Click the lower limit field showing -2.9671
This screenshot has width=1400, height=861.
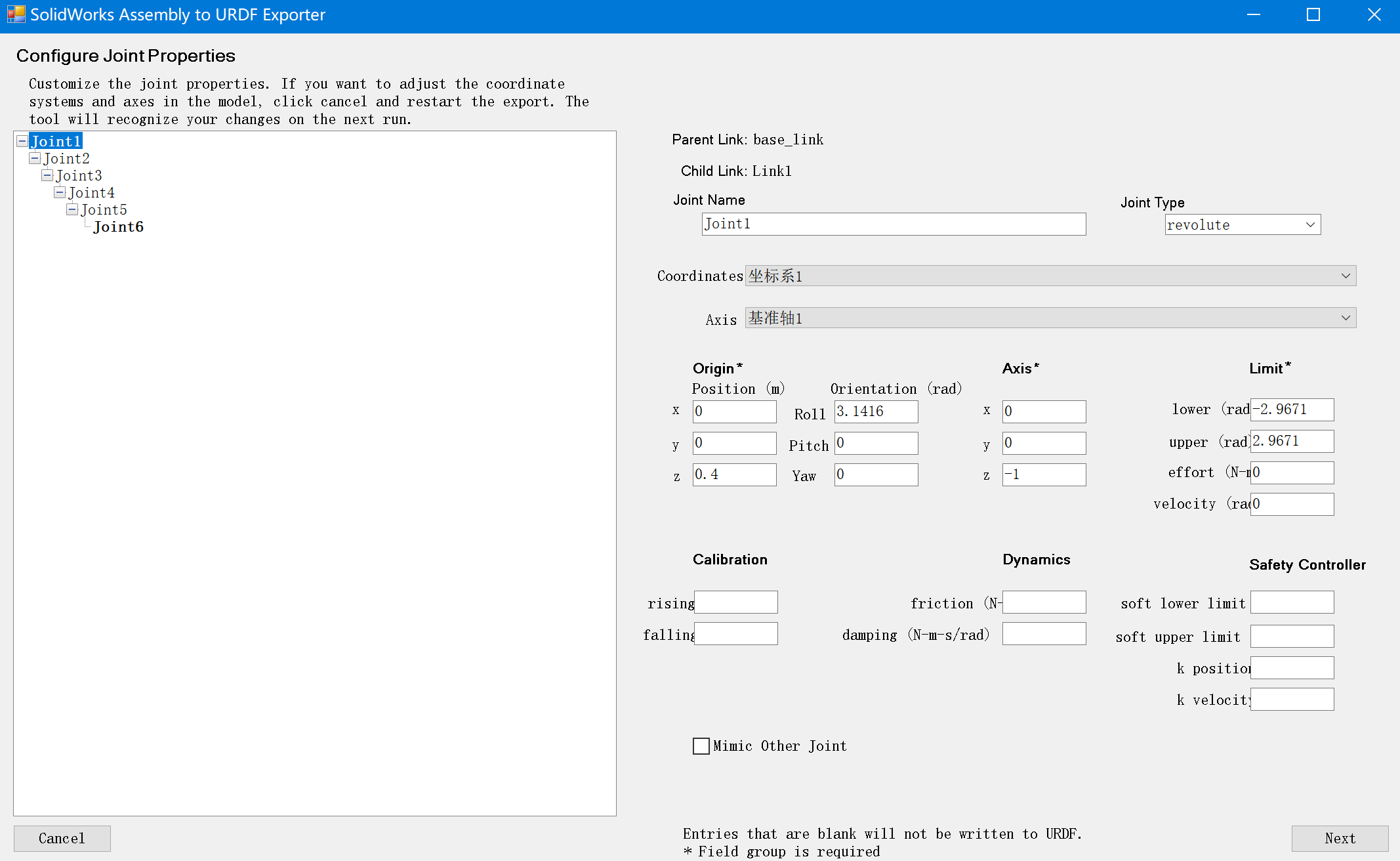point(1291,409)
